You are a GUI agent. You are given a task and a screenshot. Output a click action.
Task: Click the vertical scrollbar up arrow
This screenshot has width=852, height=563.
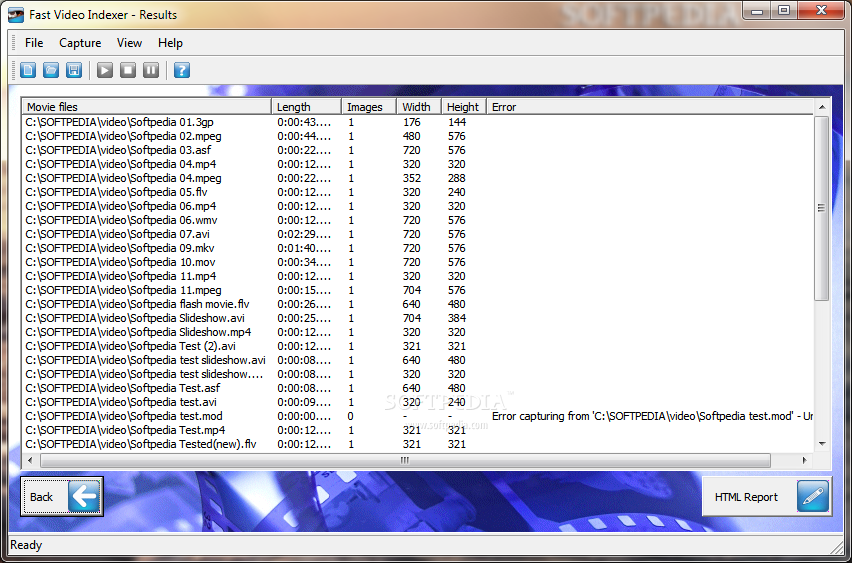coord(822,107)
